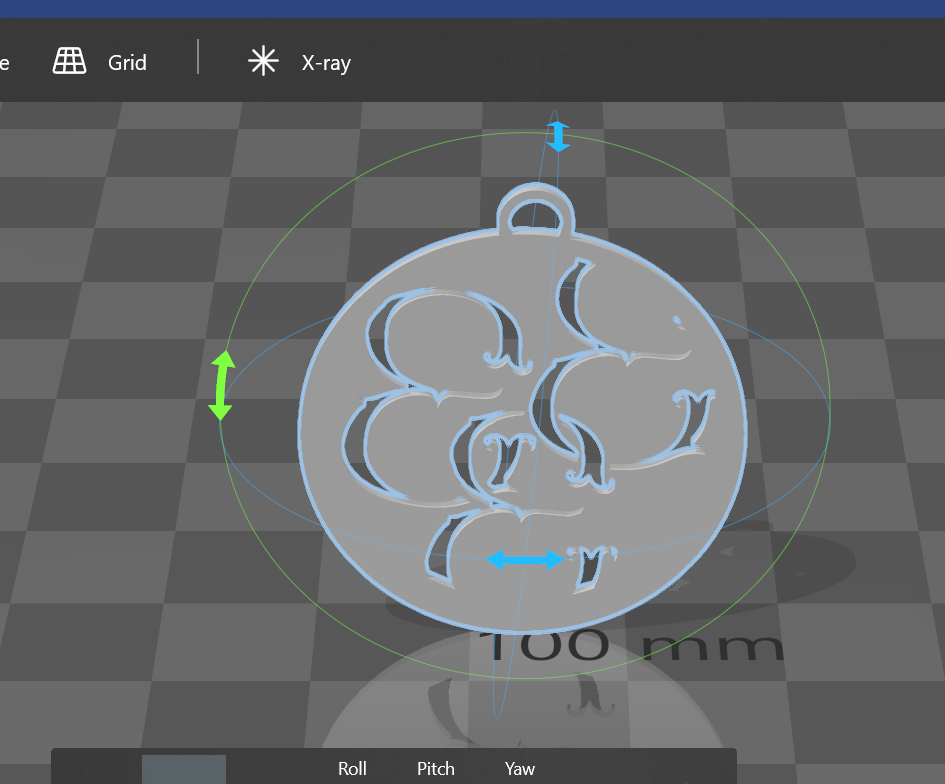Select the top blue vertical arrow handle
The width and height of the screenshot is (945, 784).
558,136
